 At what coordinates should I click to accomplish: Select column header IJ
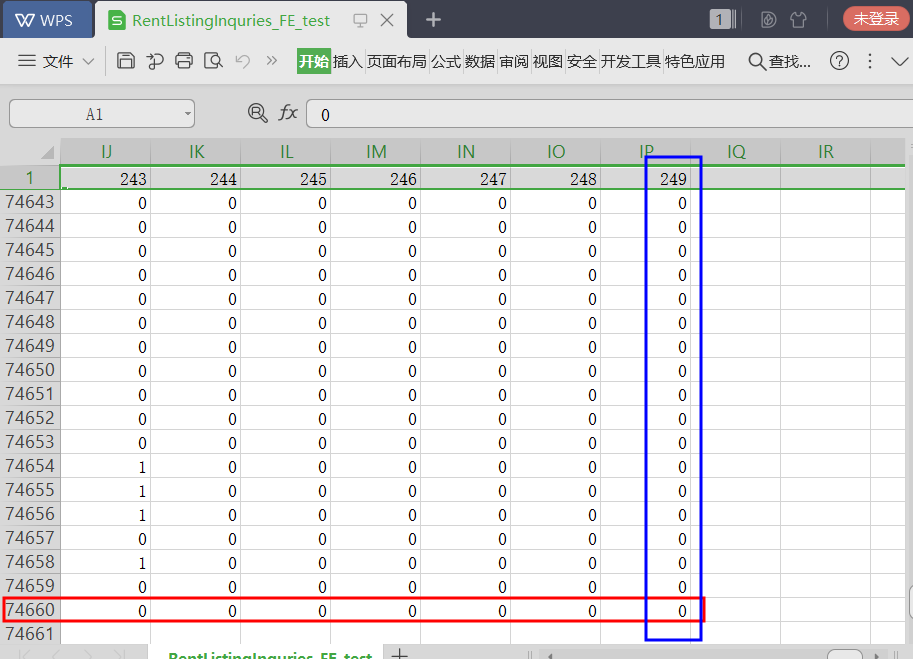tap(105, 153)
